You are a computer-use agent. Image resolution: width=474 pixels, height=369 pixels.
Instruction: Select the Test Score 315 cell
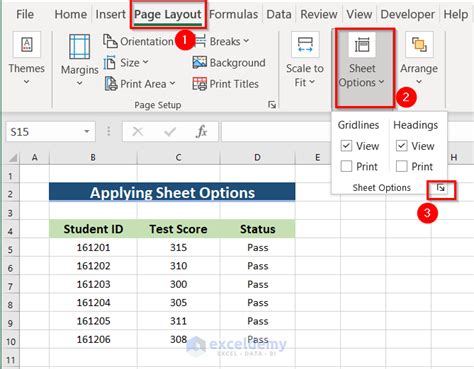(x=178, y=247)
